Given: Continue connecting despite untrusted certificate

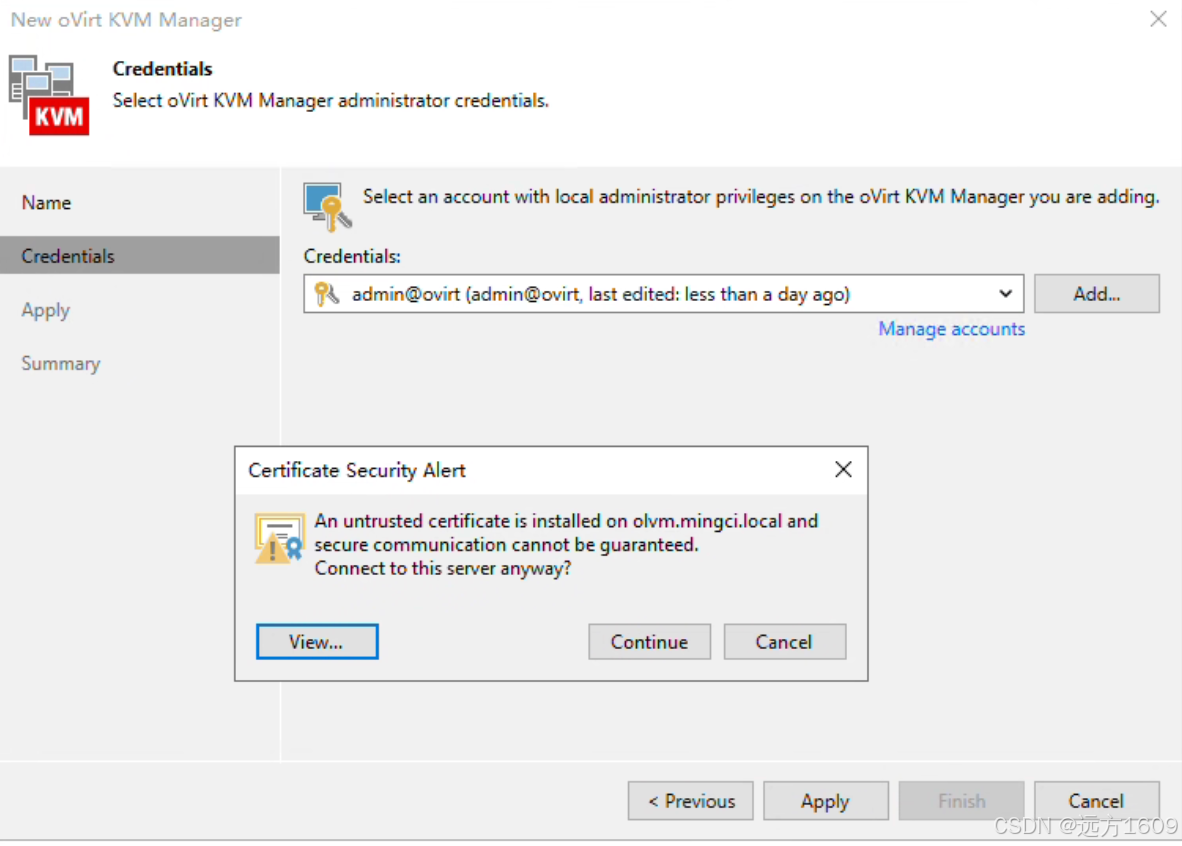Looking at the screenshot, I should point(649,642).
